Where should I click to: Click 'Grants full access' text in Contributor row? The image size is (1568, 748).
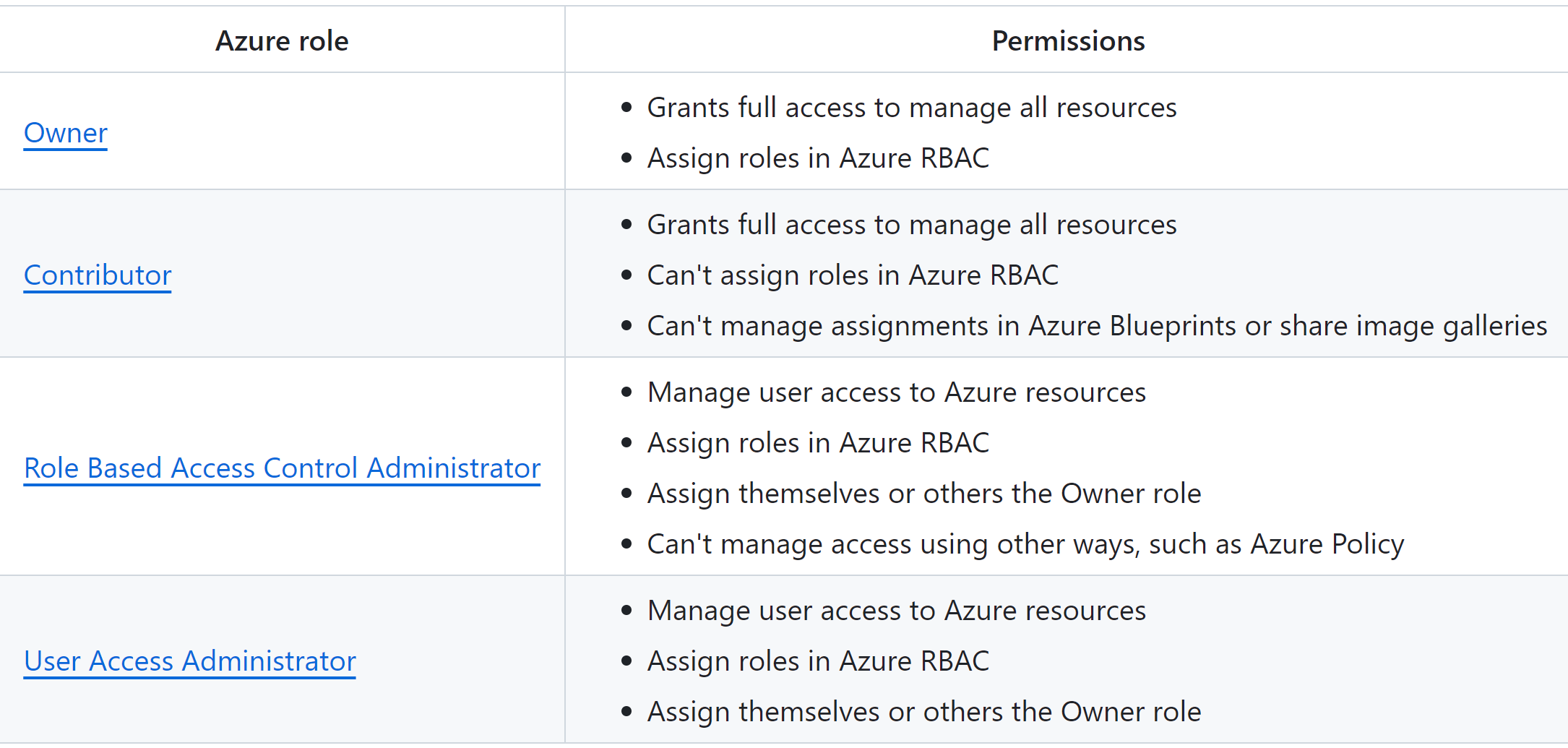(x=912, y=225)
